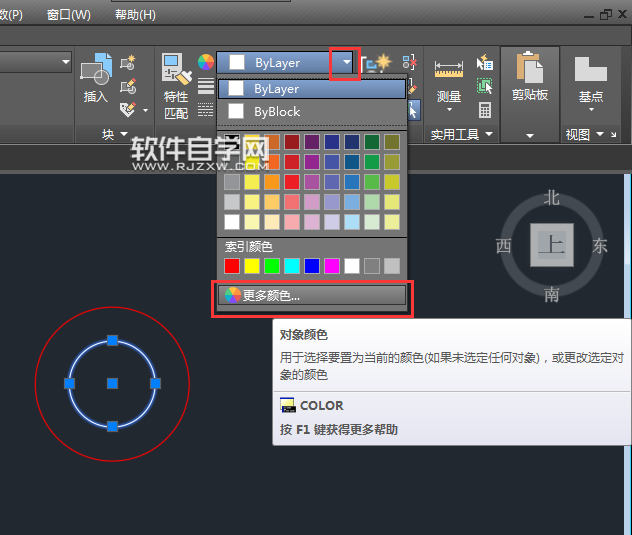Click the COLOR command icon in tooltip

click(288, 405)
